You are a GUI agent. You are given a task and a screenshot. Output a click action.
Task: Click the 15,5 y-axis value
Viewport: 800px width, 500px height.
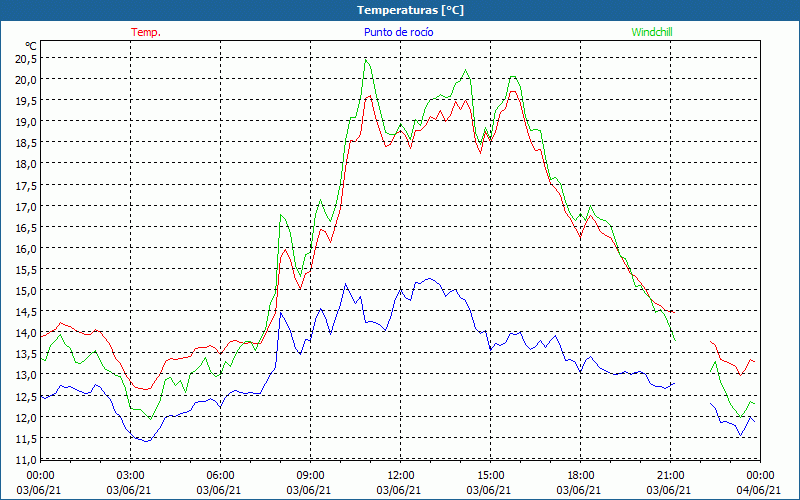point(26,270)
